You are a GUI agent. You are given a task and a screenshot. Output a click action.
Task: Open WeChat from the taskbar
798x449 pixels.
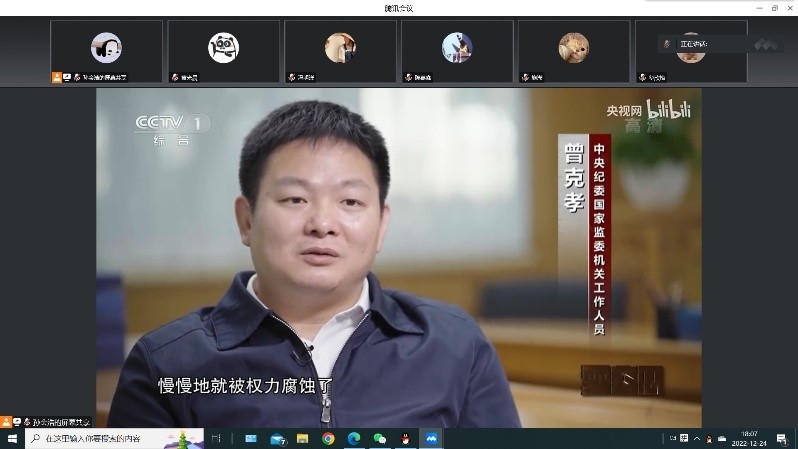(x=379, y=439)
